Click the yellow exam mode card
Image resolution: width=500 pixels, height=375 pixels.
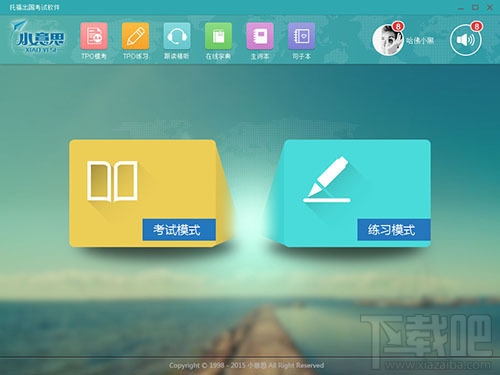click(x=148, y=193)
